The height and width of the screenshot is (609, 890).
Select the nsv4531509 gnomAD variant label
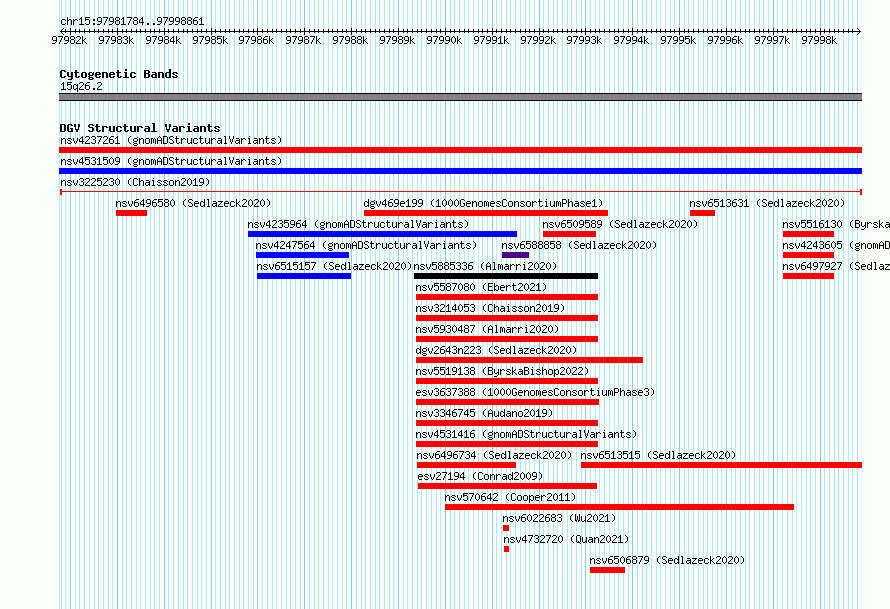pos(171,161)
